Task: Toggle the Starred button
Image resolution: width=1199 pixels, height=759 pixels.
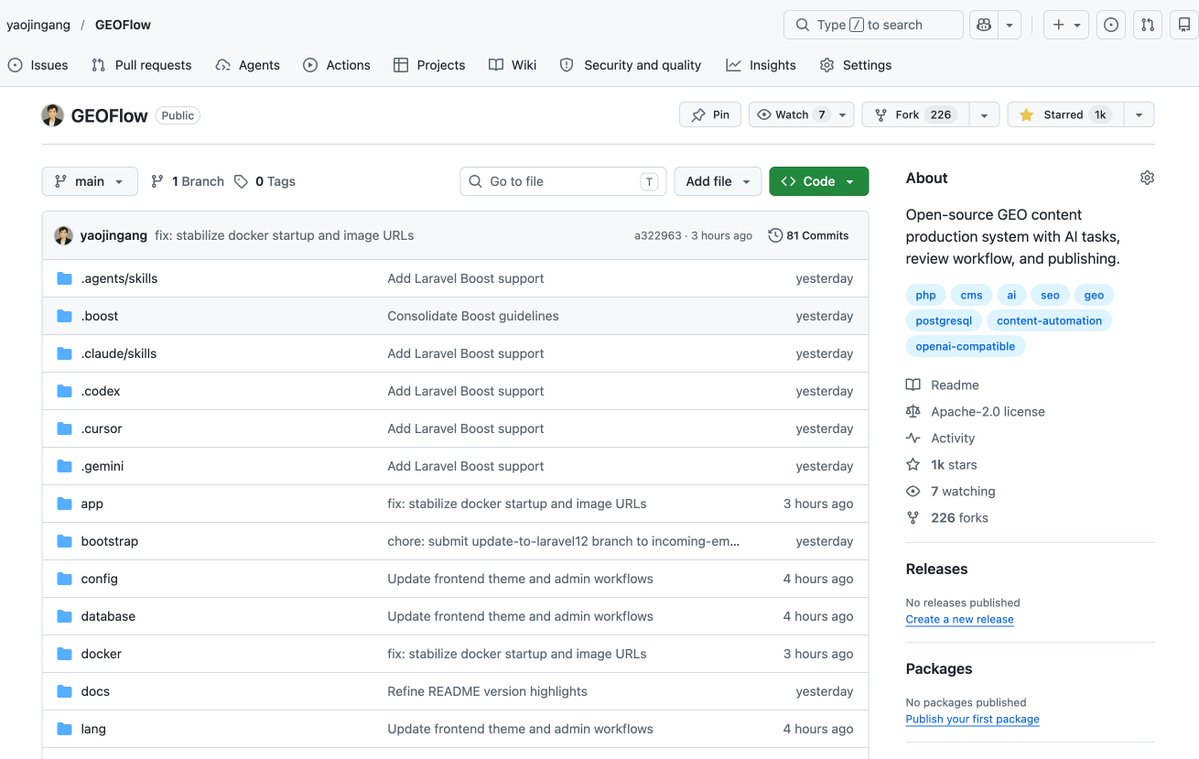Action: 1065,115
